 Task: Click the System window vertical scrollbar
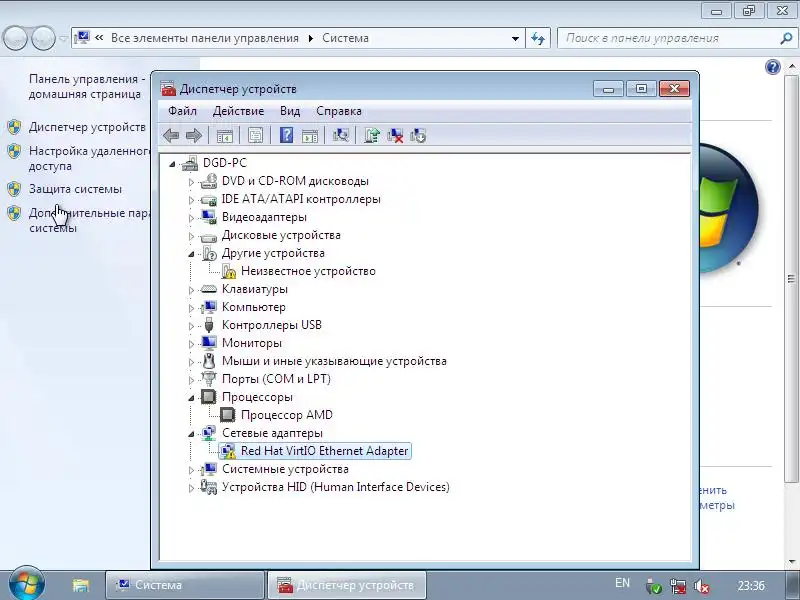pos(791,279)
